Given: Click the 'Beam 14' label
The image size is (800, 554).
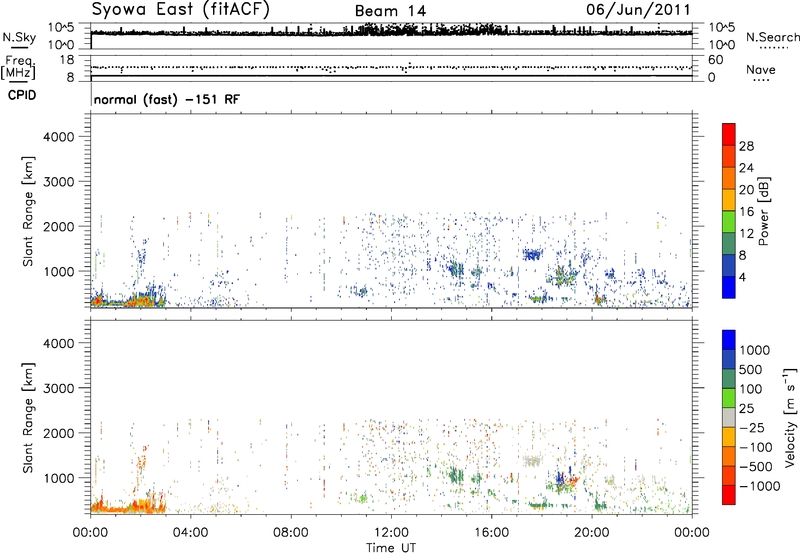Looking at the screenshot, I should pos(390,11).
